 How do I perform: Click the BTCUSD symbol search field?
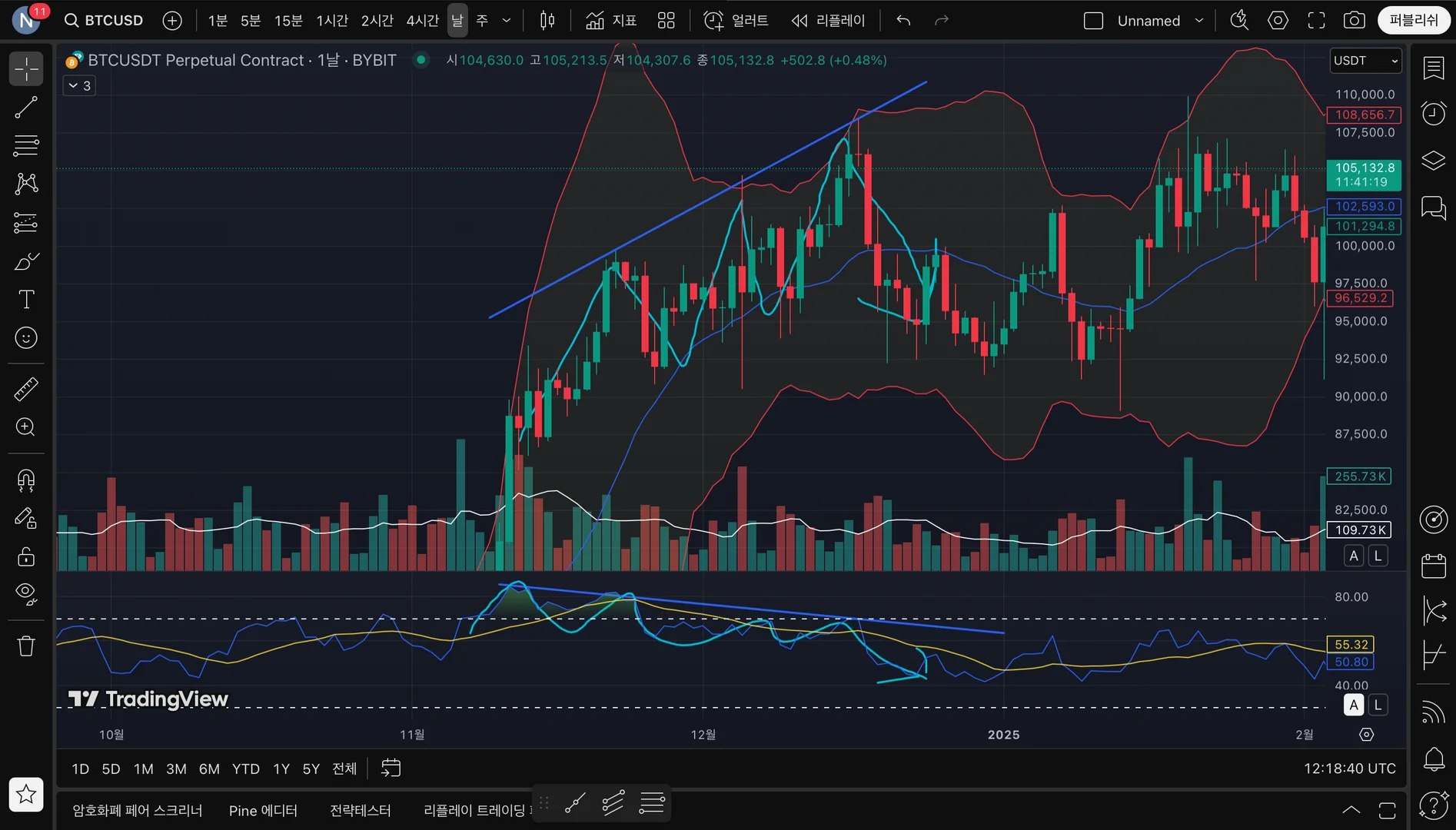104,21
